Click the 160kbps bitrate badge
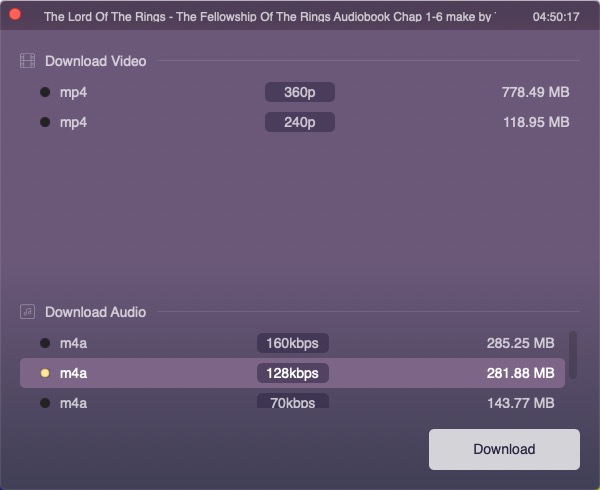This screenshot has width=600, height=490. click(293, 343)
